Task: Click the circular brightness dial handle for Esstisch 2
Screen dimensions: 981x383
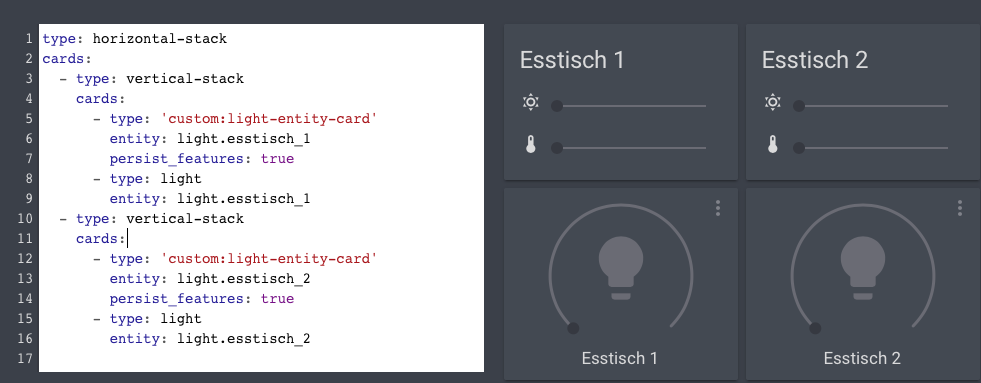Action: (x=815, y=329)
